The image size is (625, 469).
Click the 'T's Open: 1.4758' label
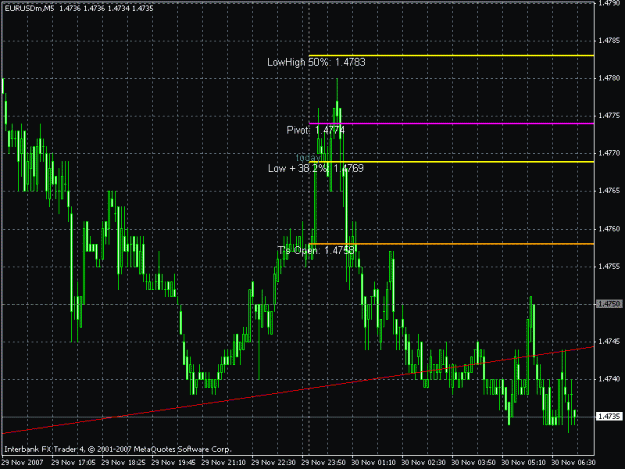tap(316, 250)
